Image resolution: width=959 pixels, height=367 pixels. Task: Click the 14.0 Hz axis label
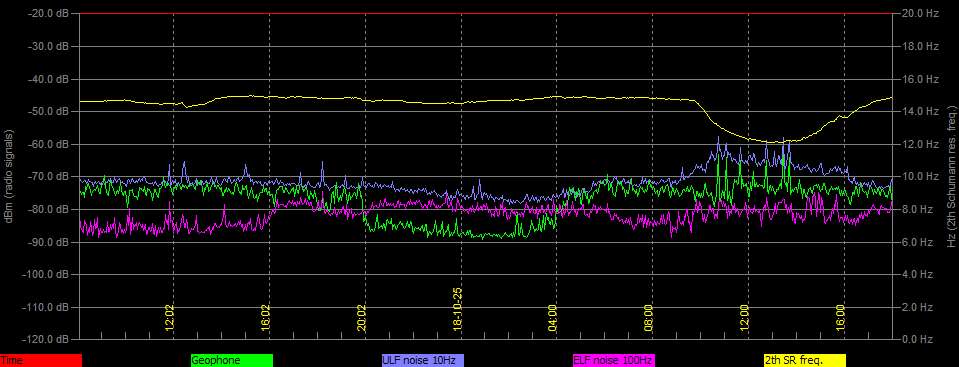tap(921, 111)
